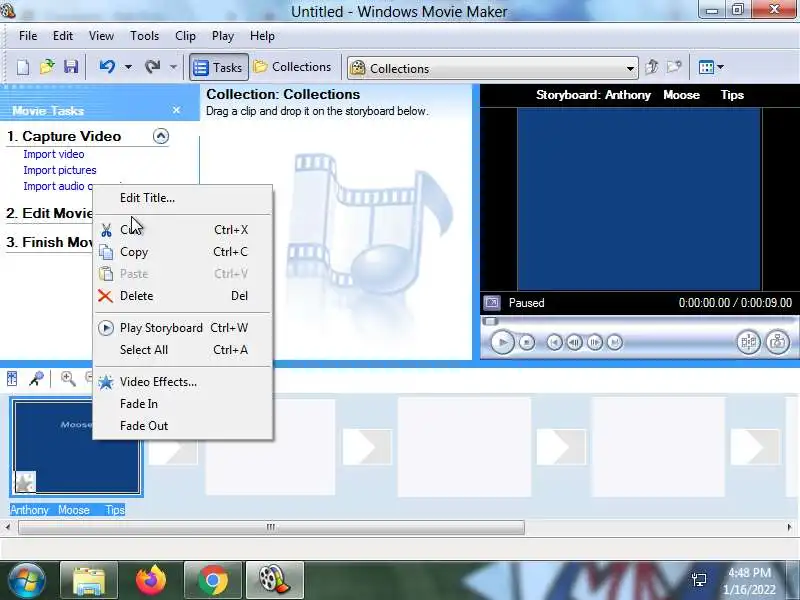The width and height of the screenshot is (800, 600).
Task: Click the video effect star cell on the clip
Action: click(x=24, y=482)
